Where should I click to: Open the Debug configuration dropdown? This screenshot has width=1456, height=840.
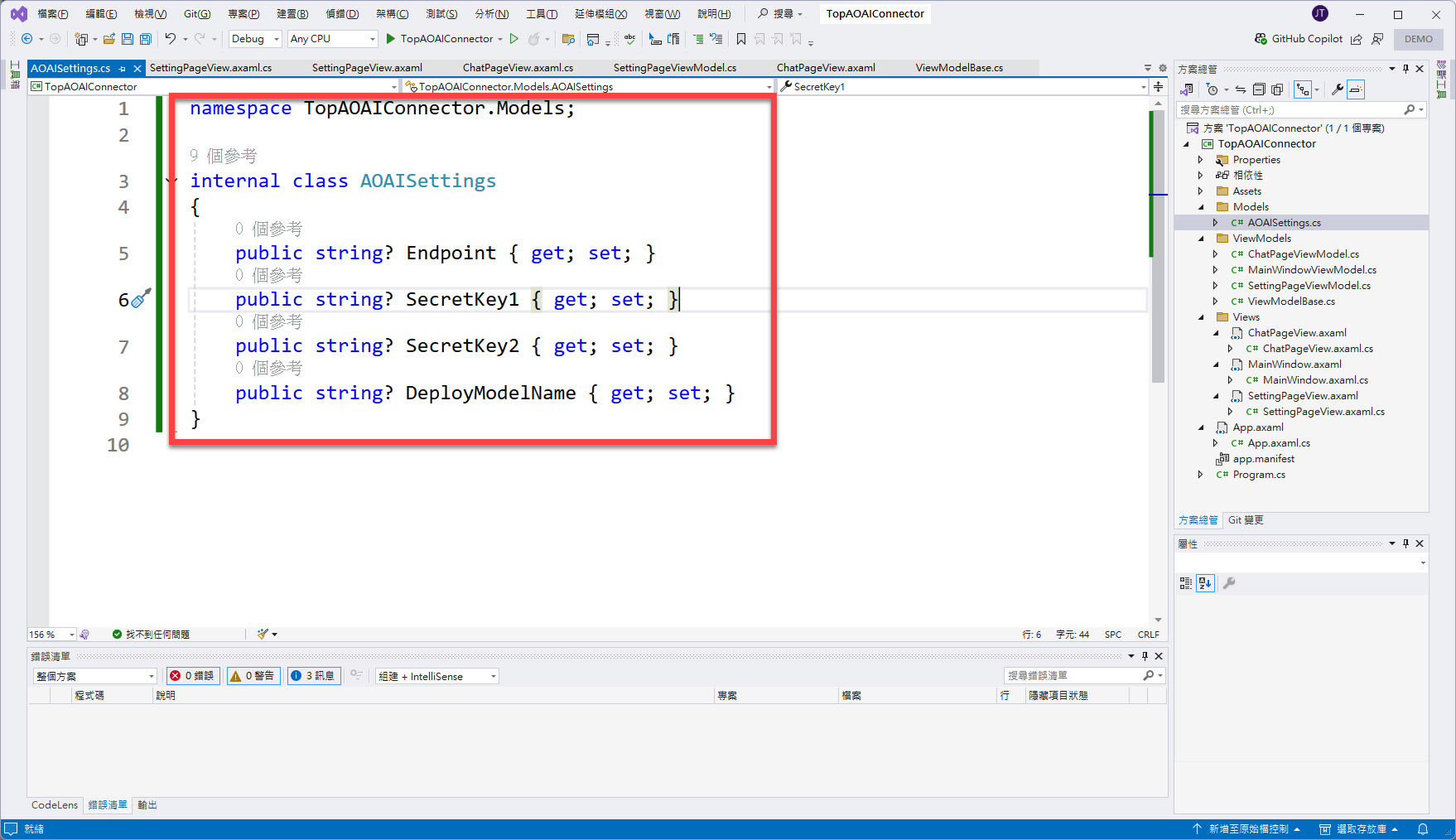(255, 39)
